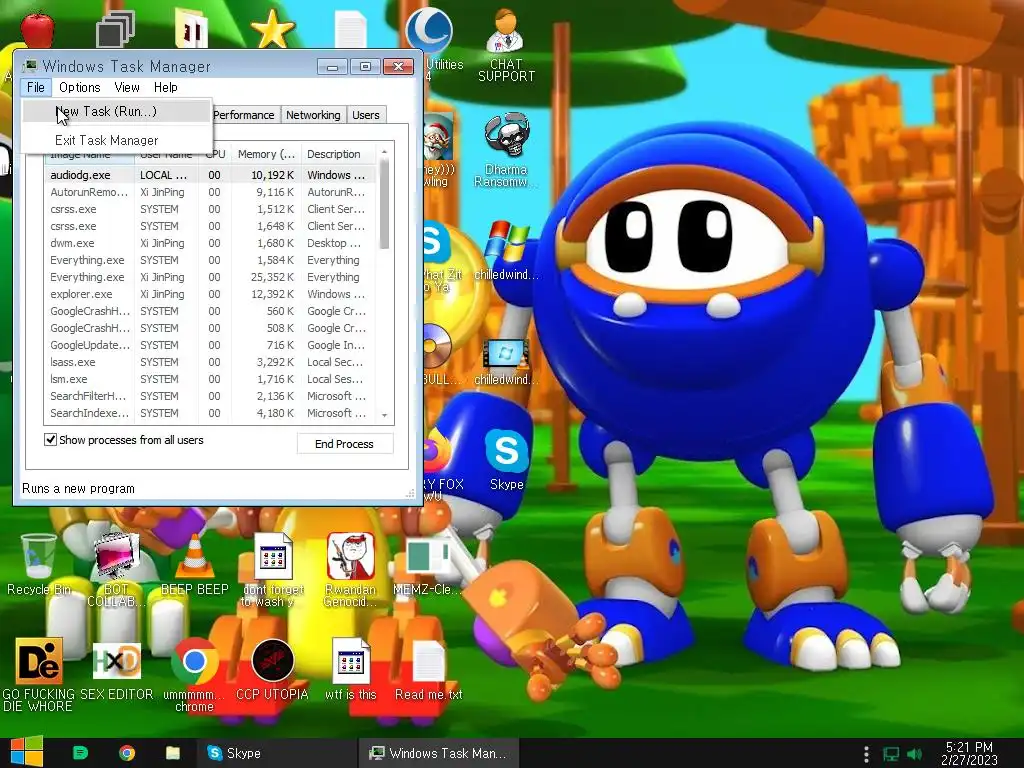
Task: Open the GO FUCKING DIE WHORE icon
Action: pos(39,675)
